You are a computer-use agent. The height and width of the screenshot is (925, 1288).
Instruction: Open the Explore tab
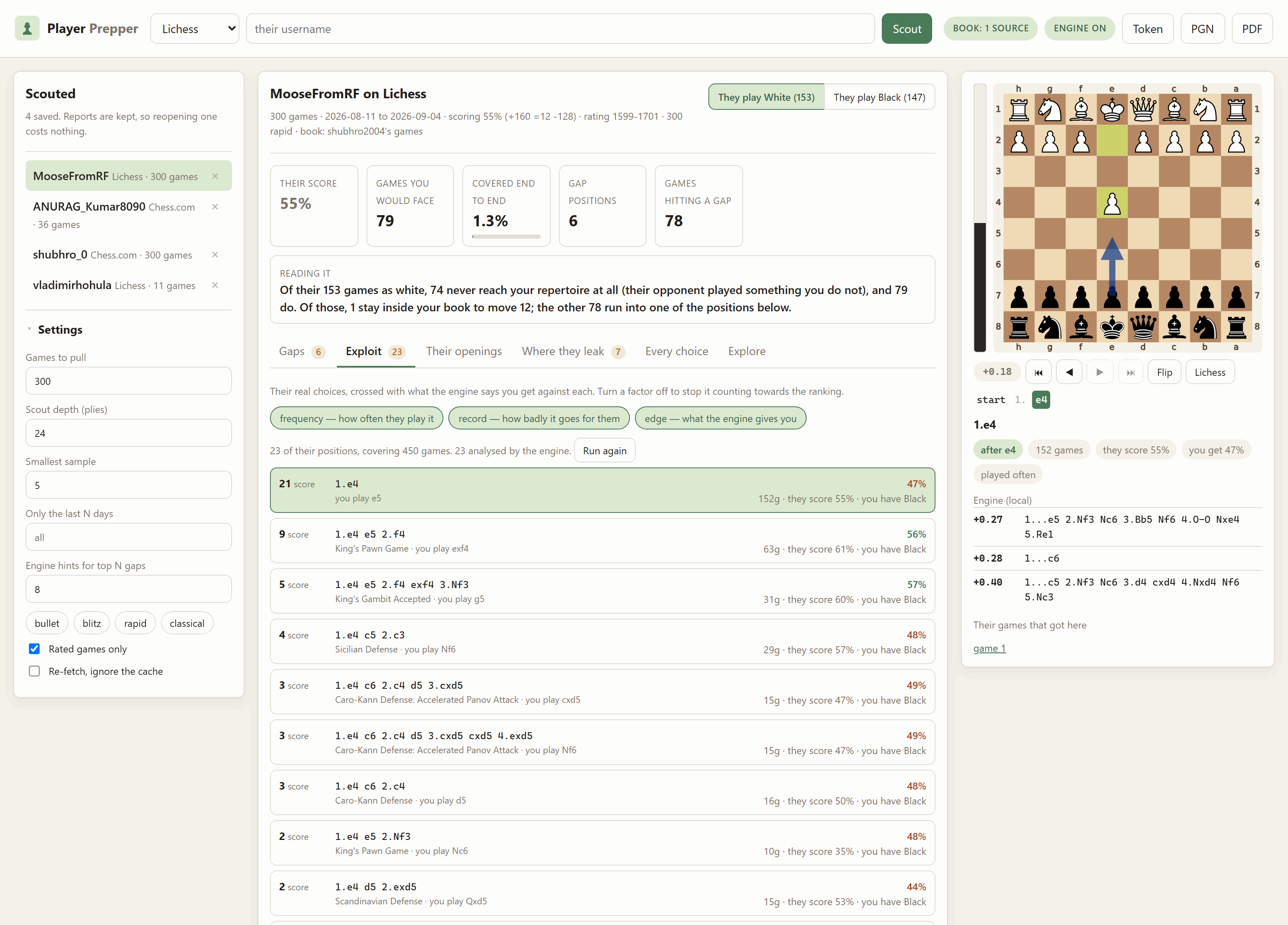point(747,352)
